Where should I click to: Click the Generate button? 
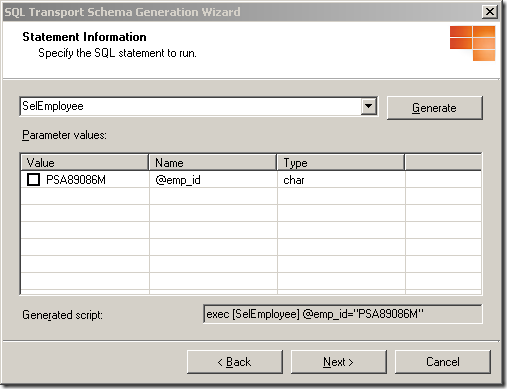point(435,108)
